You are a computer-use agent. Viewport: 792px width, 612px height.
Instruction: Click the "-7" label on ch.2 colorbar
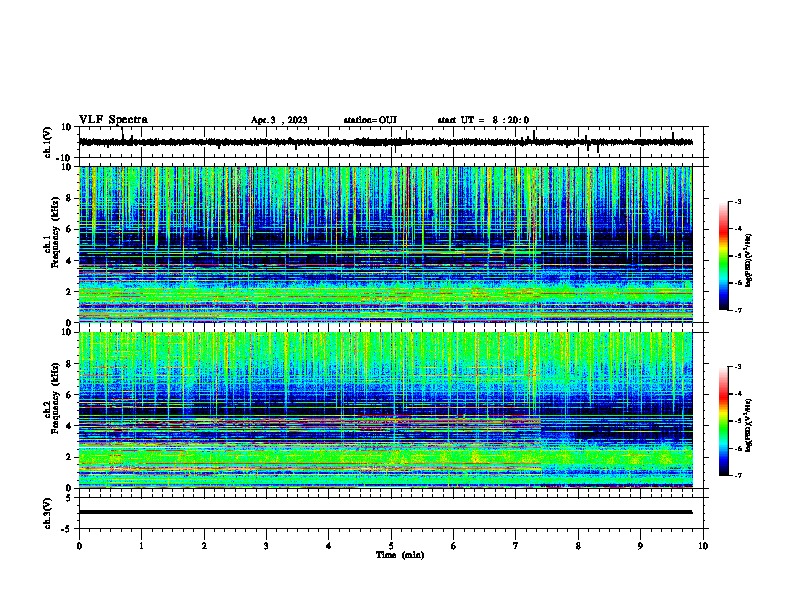737,475
